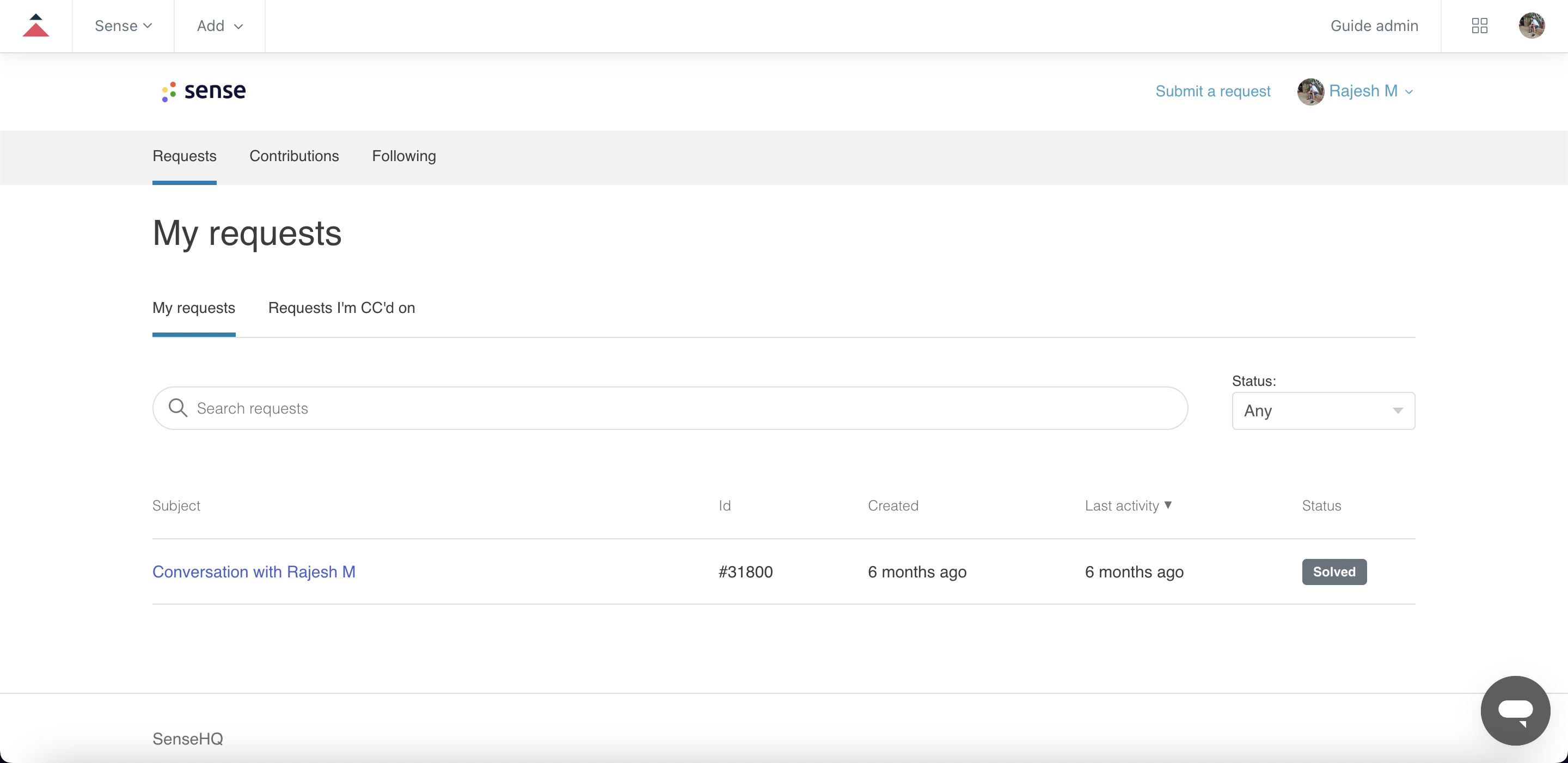Open the admin profile avatar at top right
This screenshot has height=763, width=1568.
(x=1532, y=26)
